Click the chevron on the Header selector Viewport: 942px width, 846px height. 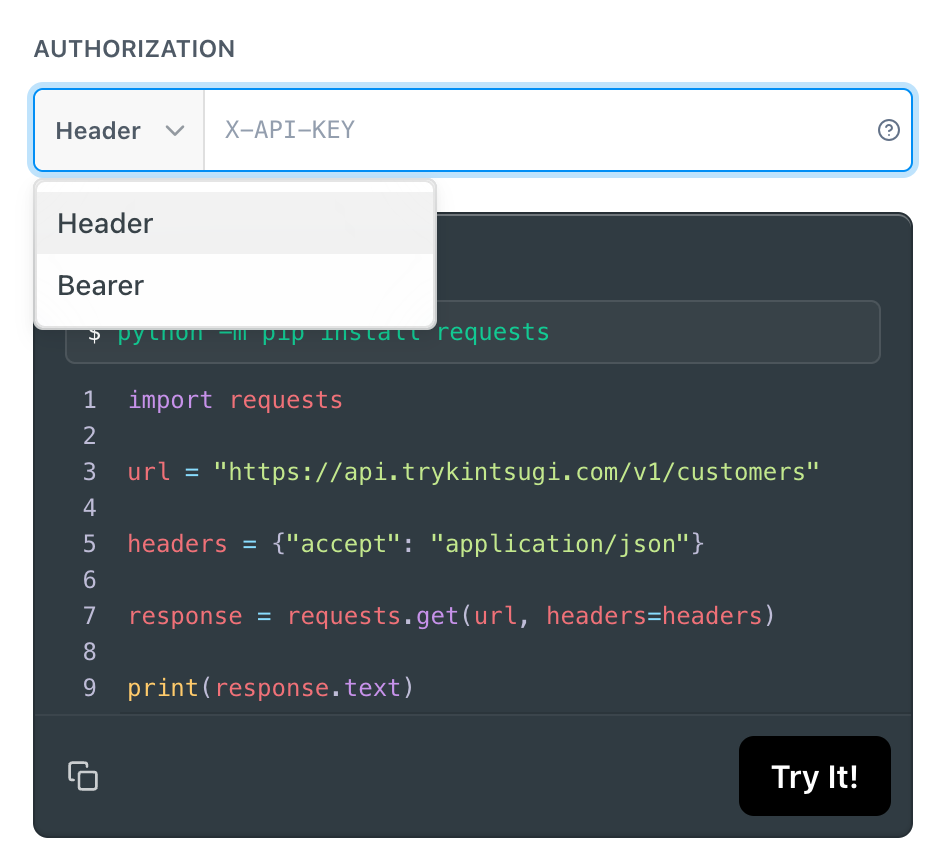176,130
